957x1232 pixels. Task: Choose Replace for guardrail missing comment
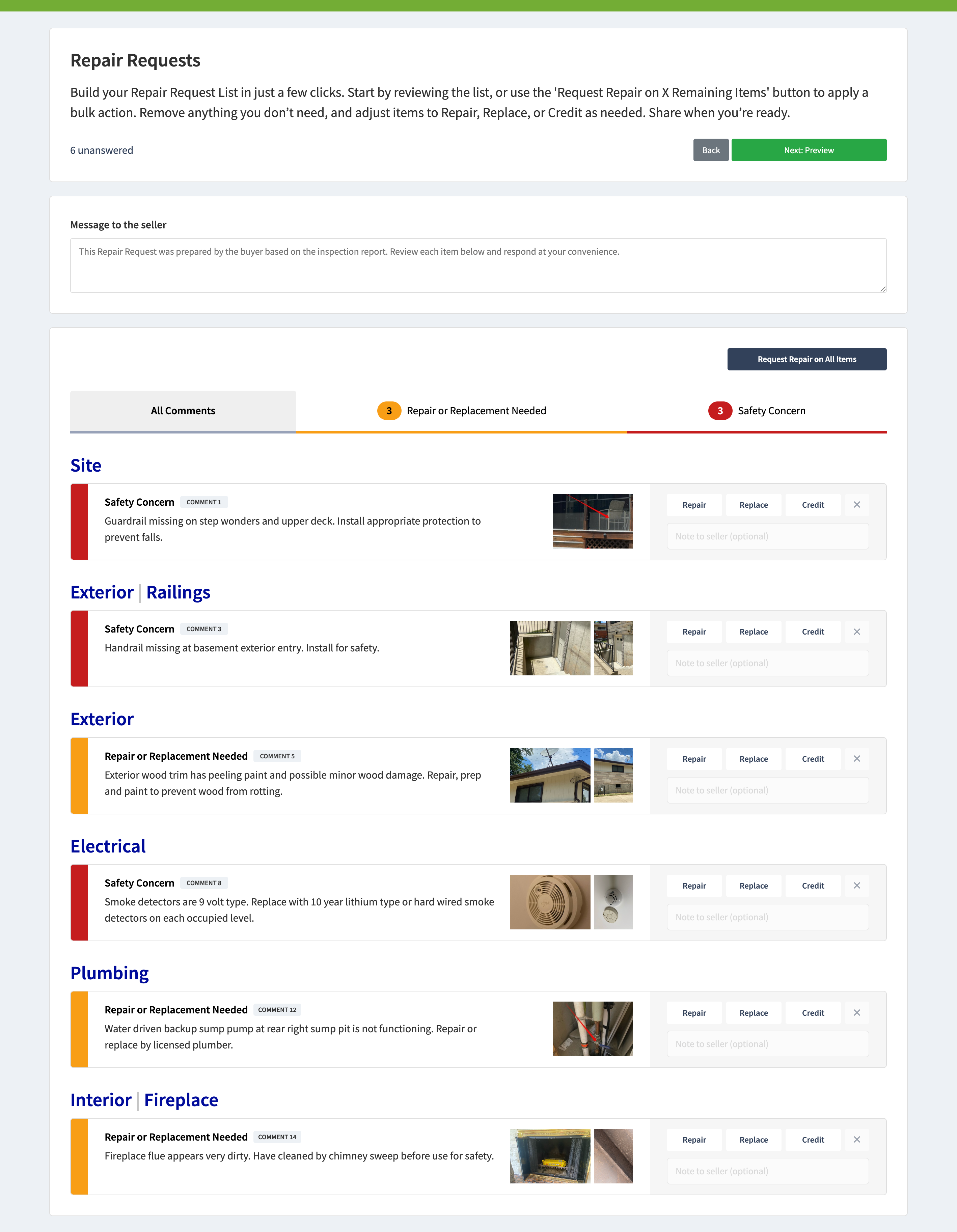tap(753, 505)
